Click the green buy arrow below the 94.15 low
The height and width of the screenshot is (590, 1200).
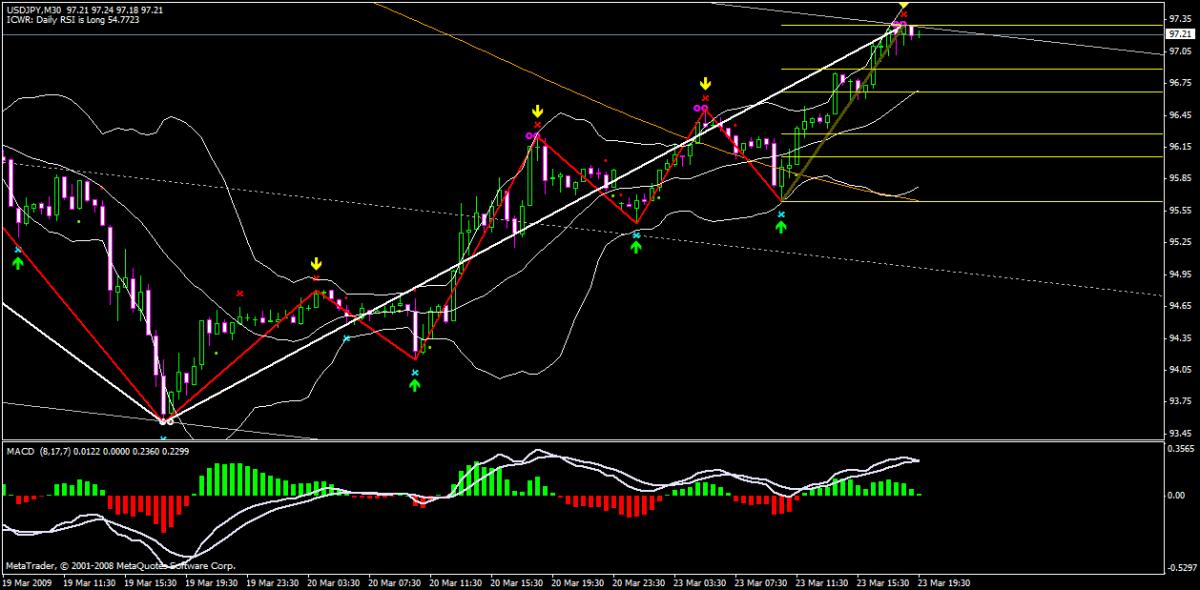click(415, 385)
